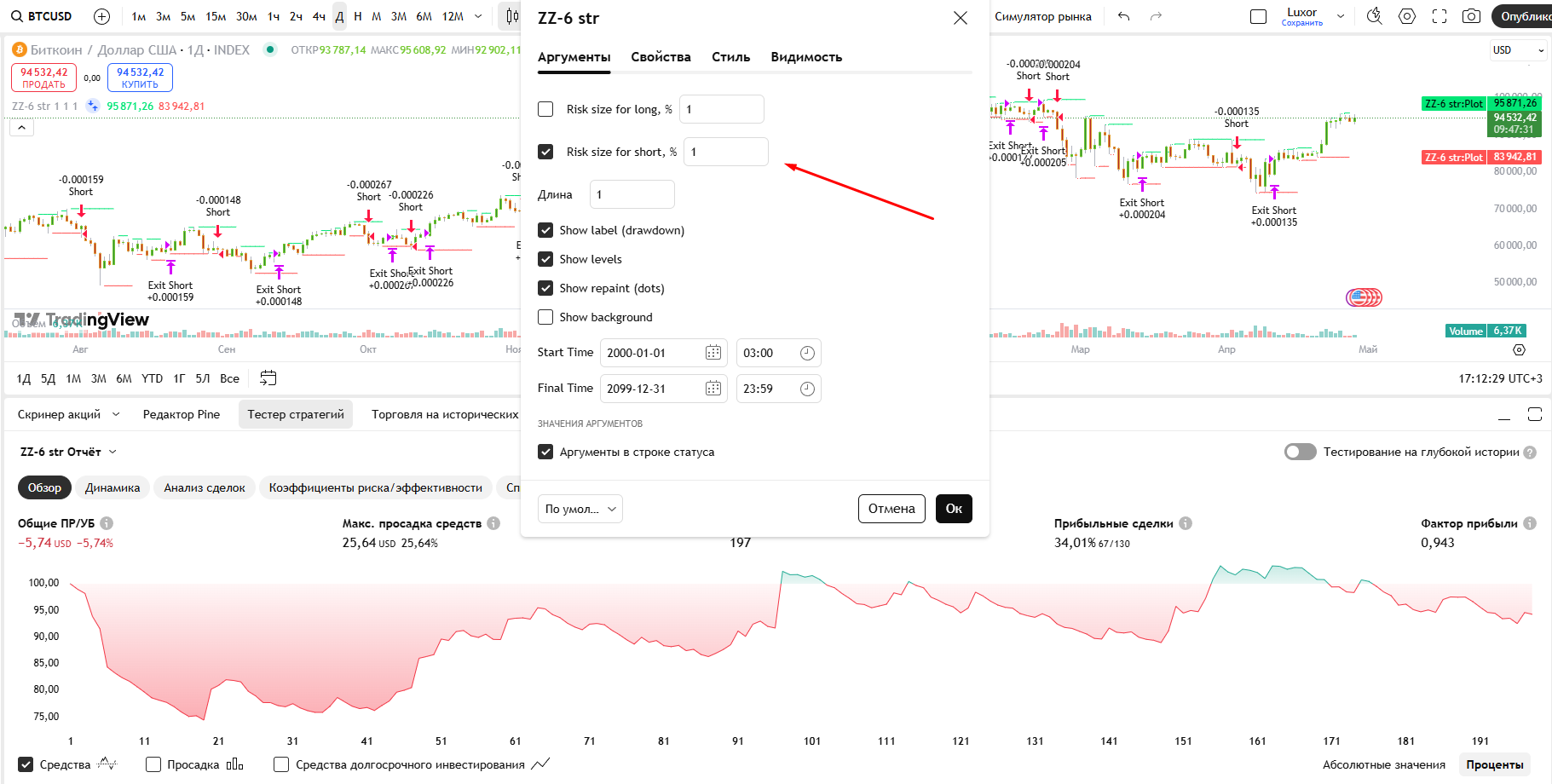Image resolution: width=1552 pixels, height=784 pixels.
Task: Click the go-to-date calendar icon
Action: (x=268, y=378)
